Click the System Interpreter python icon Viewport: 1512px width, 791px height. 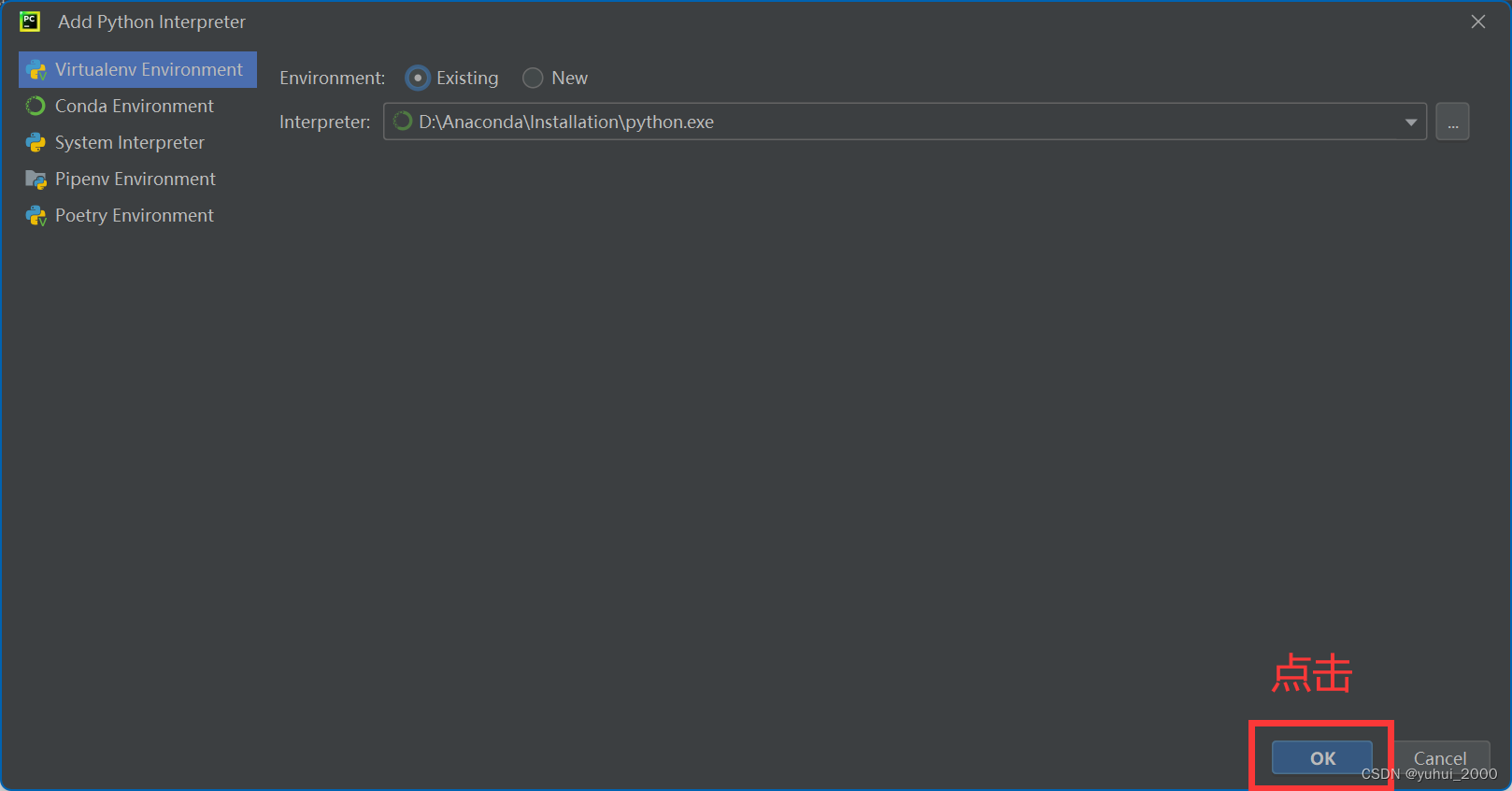pyautogui.click(x=36, y=142)
